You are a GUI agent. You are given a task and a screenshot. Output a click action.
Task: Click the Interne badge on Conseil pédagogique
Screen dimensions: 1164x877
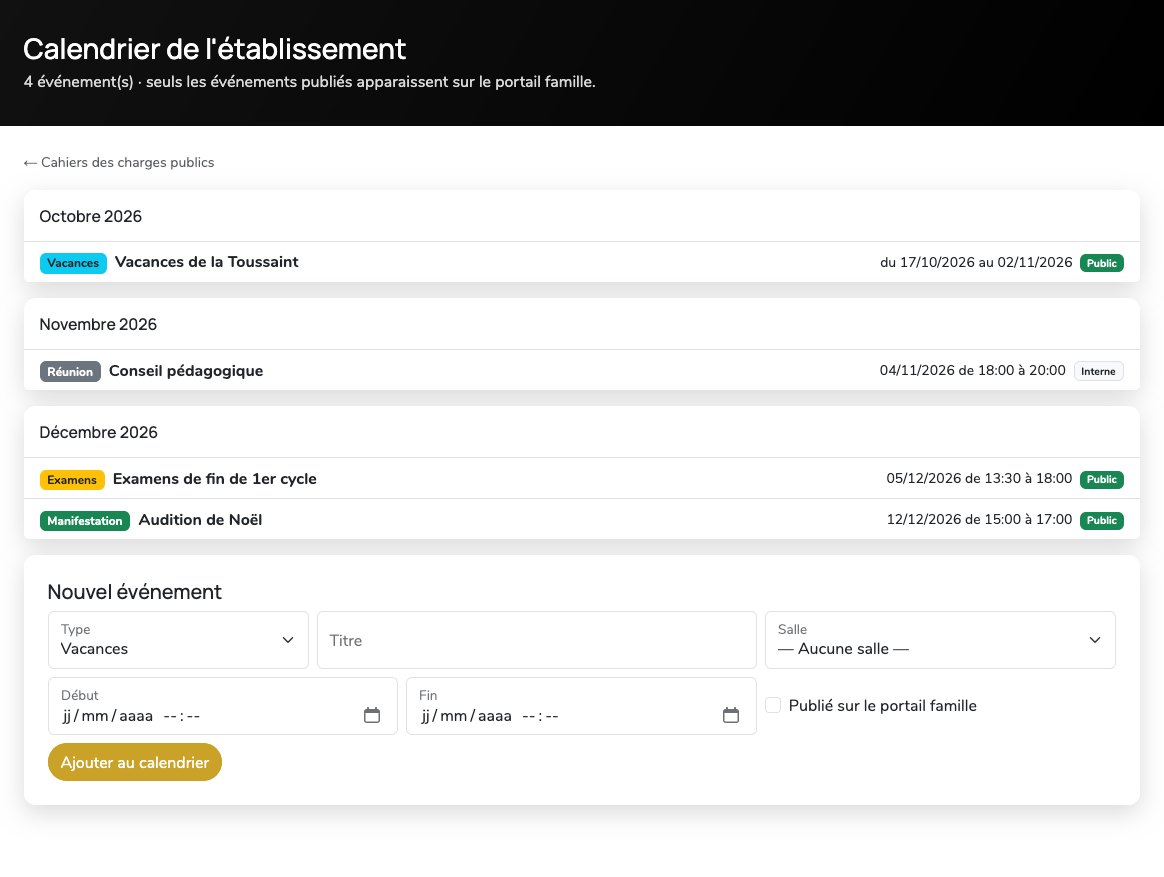(1098, 371)
